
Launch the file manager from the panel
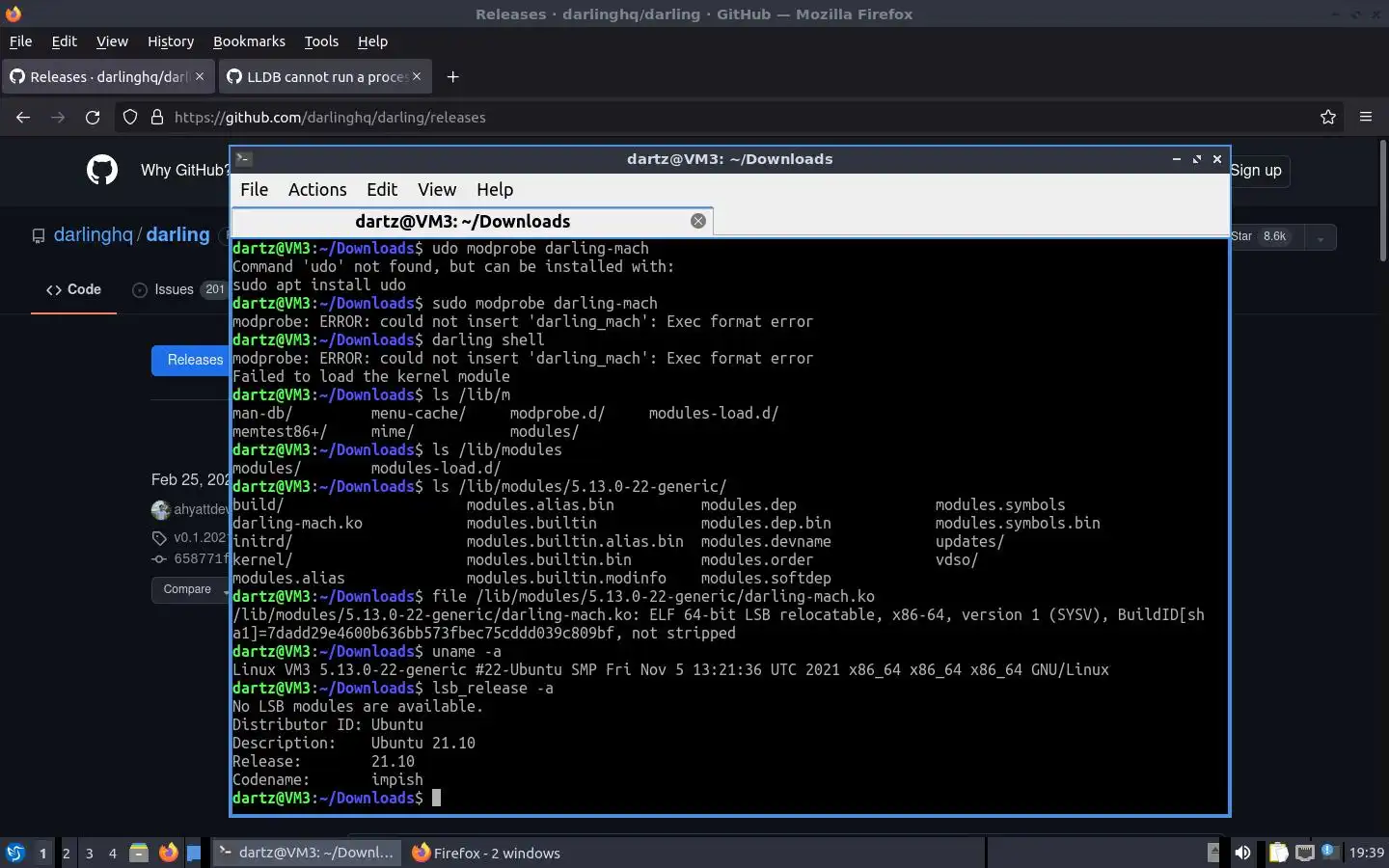pos(139,853)
